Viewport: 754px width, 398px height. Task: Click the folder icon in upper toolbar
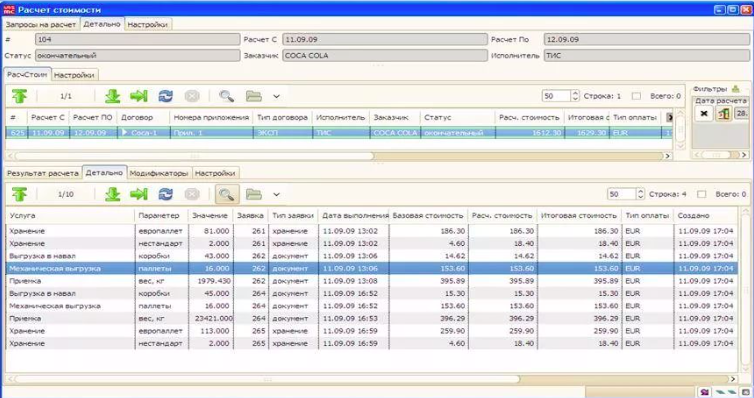(253, 96)
